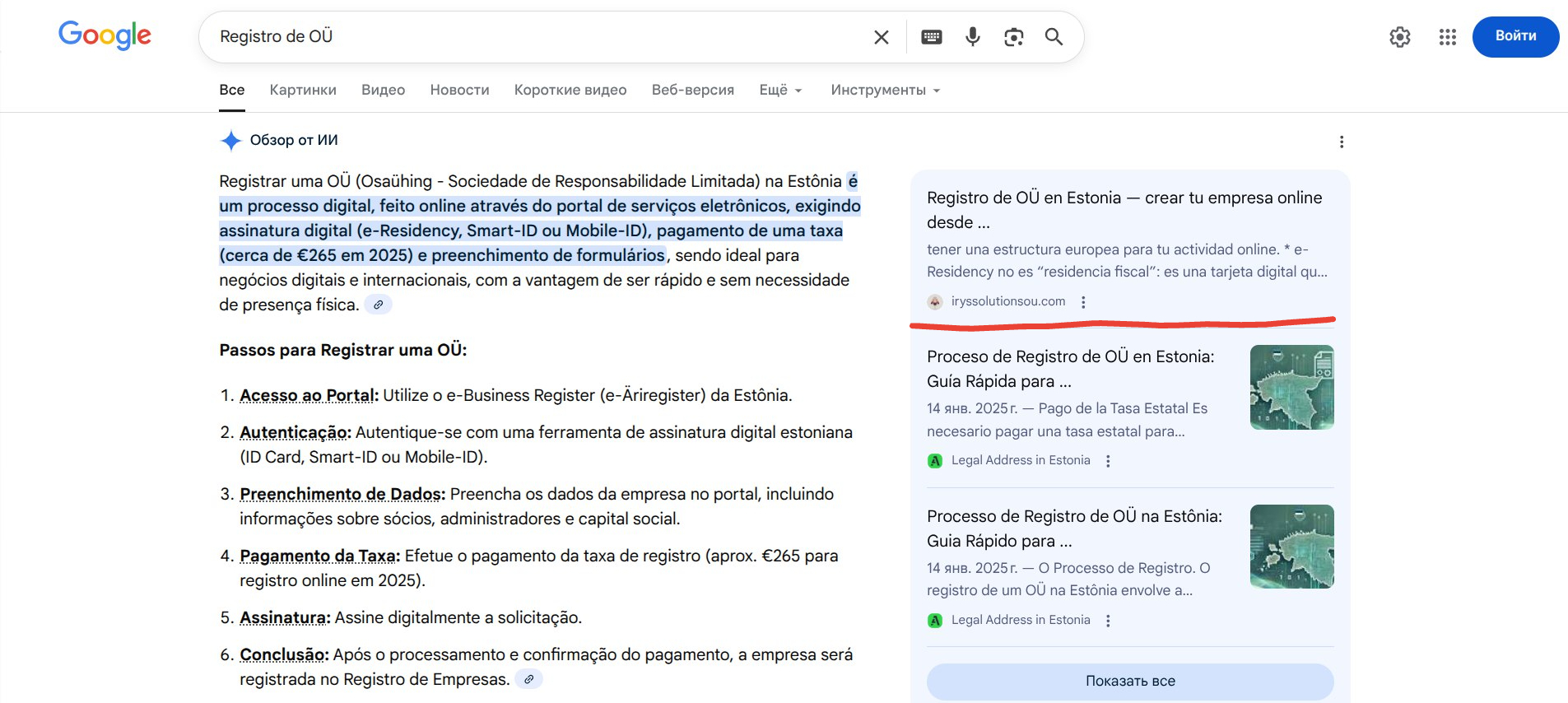The width and height of the screenshot is (1568, 703).
Task: Click the Показать все button
Action: [x=1130, y=681]
